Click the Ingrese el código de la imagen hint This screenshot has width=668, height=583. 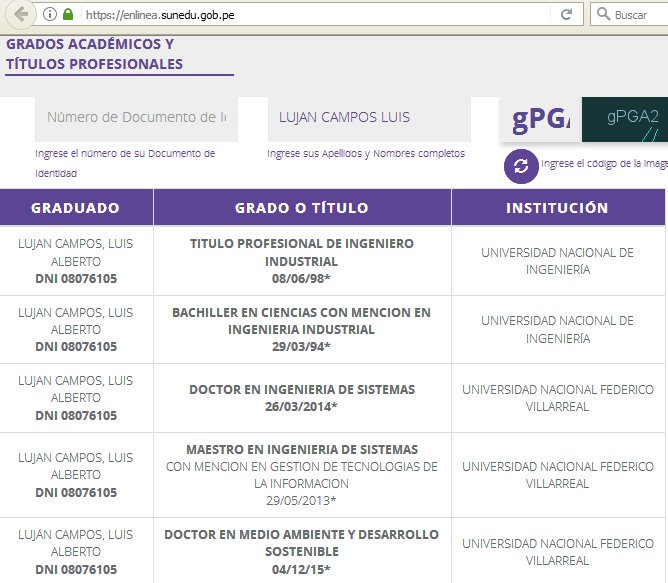604,164
